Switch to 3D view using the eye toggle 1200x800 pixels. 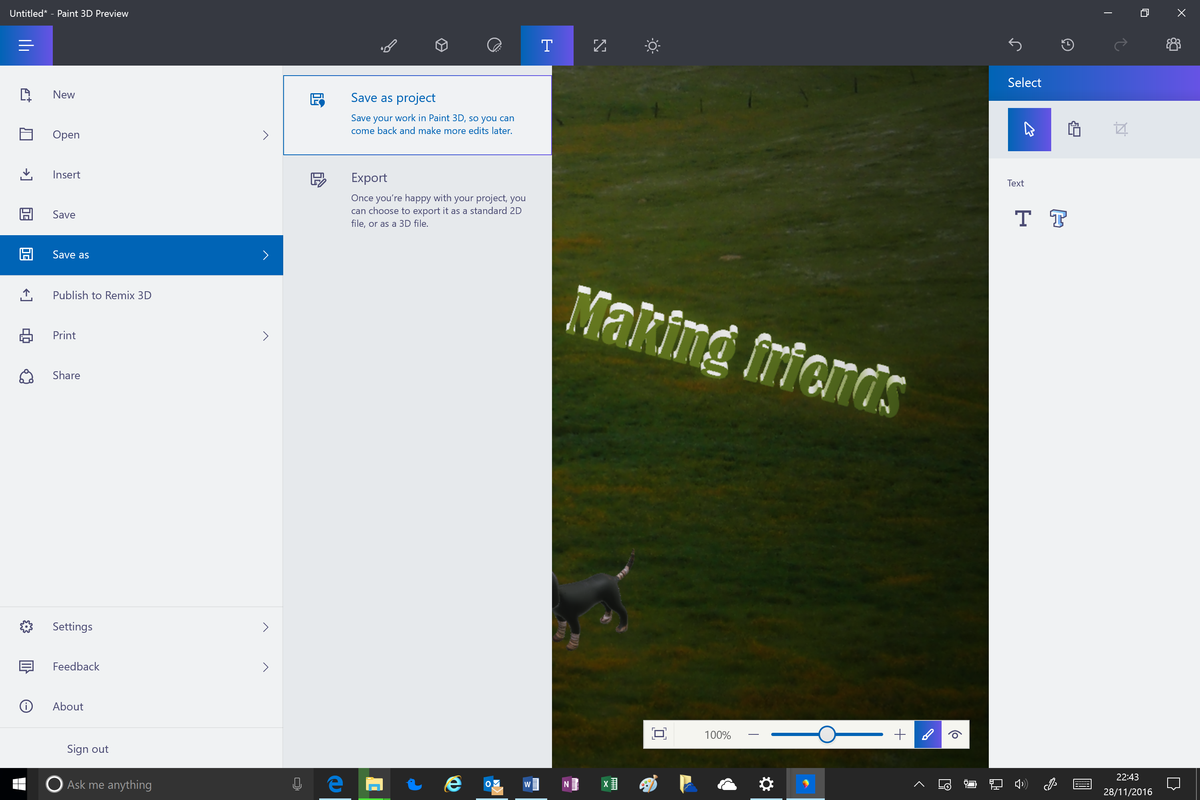pyautogui.click(x=955, y=734)
